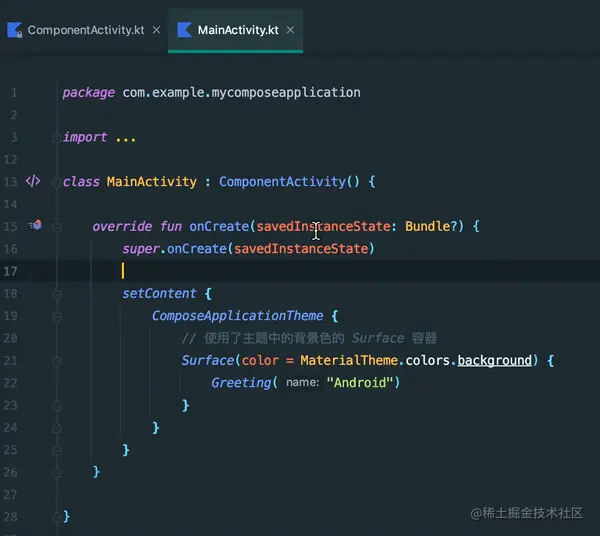Click the override keyword on line 15
This screenshot has width=600, height=536.
click(122, 226)
